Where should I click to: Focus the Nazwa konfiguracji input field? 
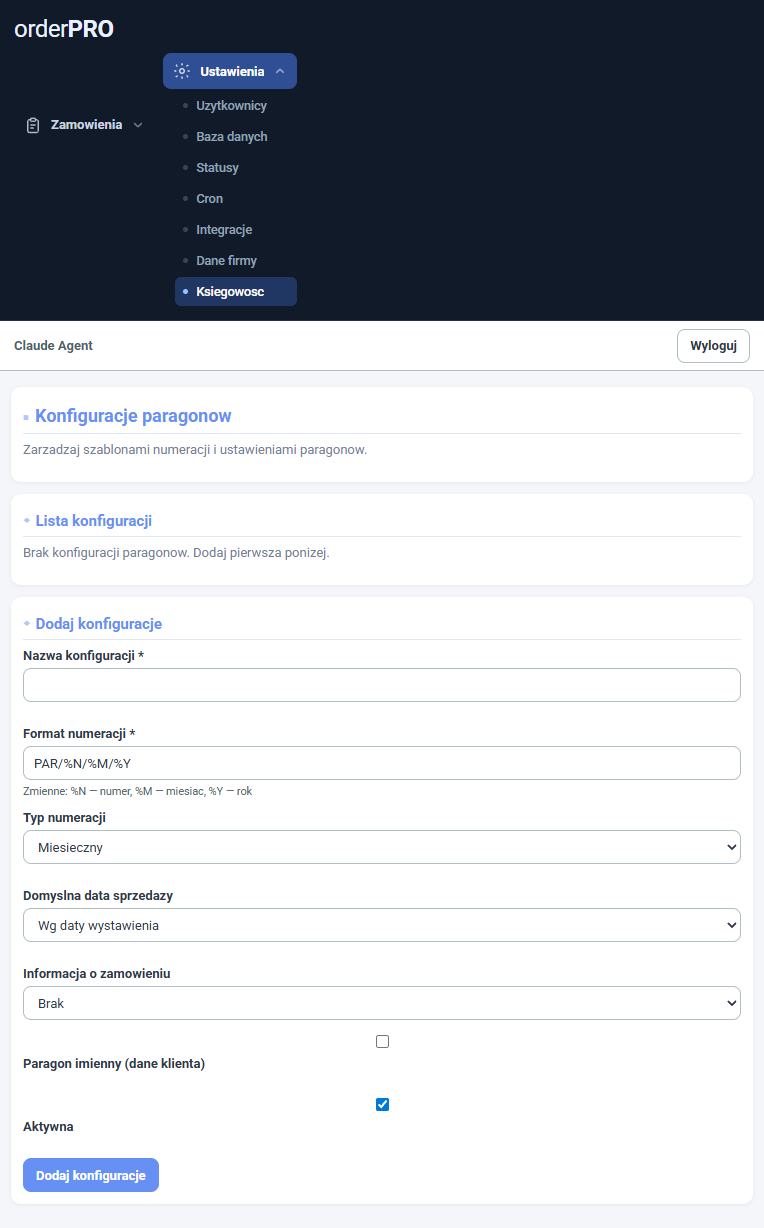point(381,685)
